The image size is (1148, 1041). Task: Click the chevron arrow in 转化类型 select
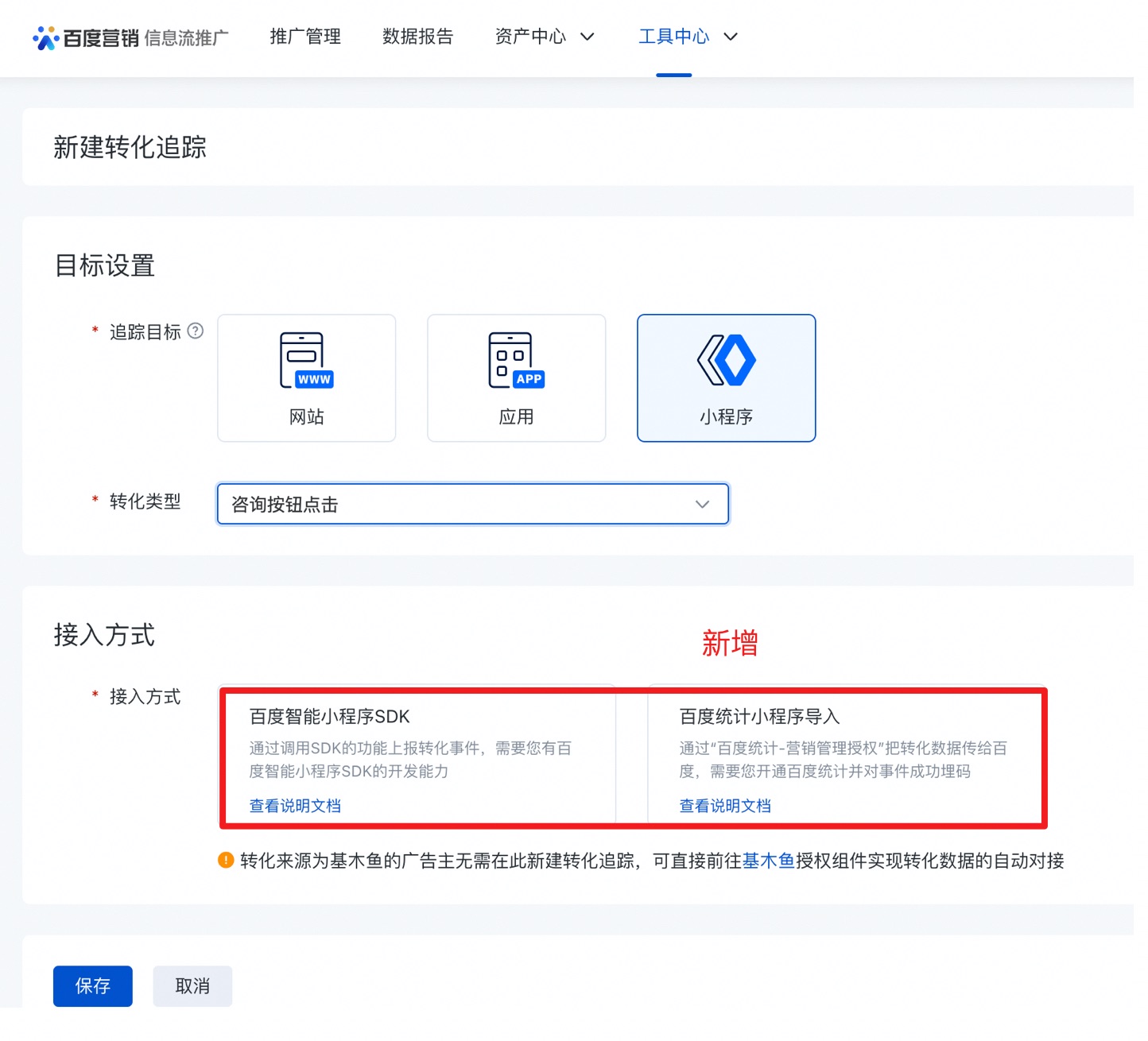click(702, 505)
